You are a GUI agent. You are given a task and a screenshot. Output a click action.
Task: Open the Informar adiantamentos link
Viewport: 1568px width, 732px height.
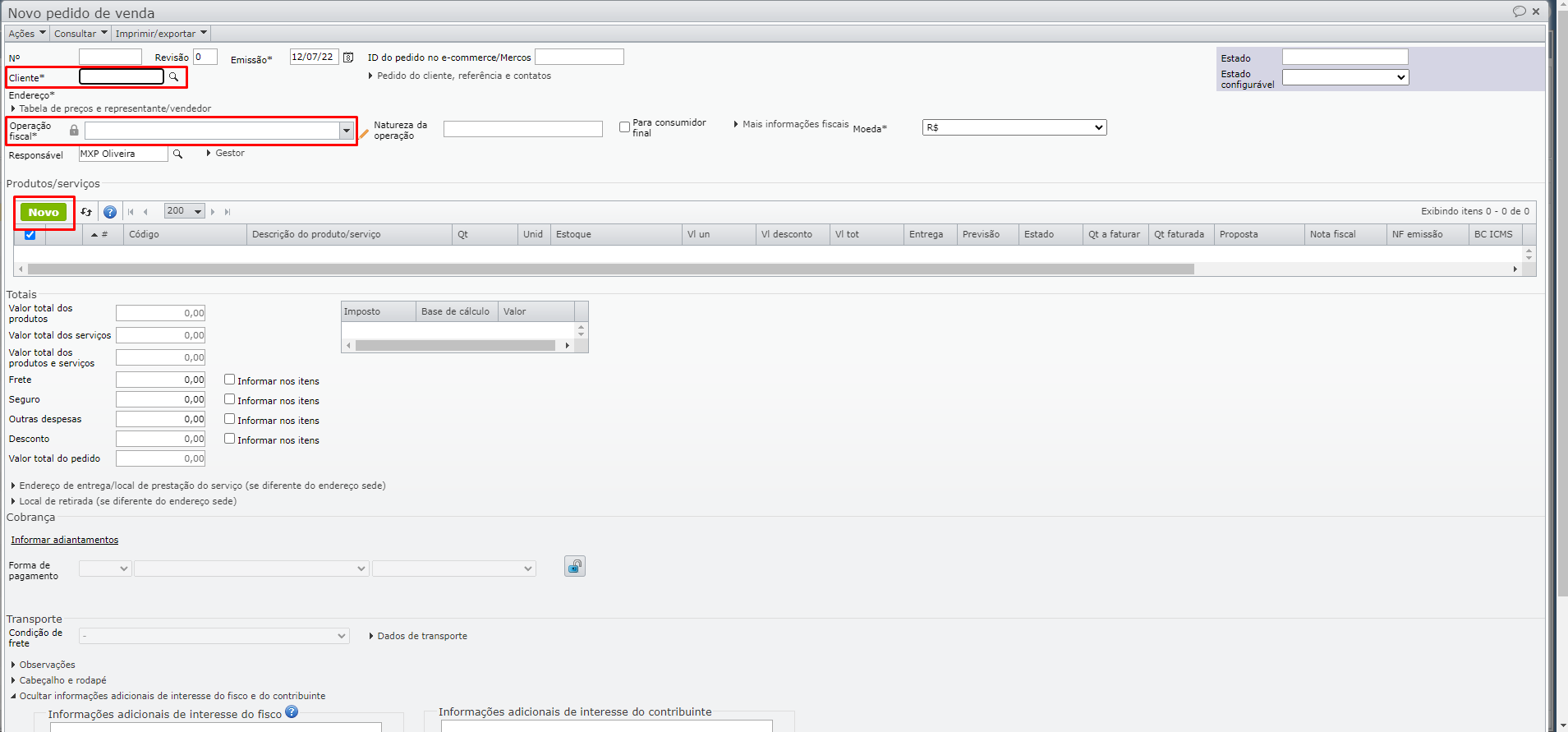tap(64, 540)
